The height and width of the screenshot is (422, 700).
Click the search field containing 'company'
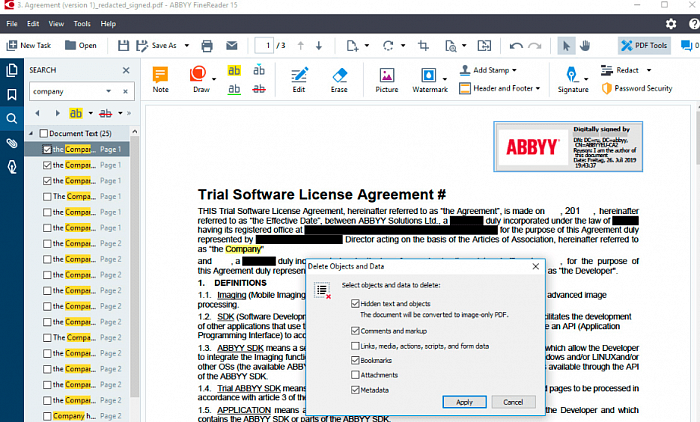pyautogui.click(x=75, y=91)
